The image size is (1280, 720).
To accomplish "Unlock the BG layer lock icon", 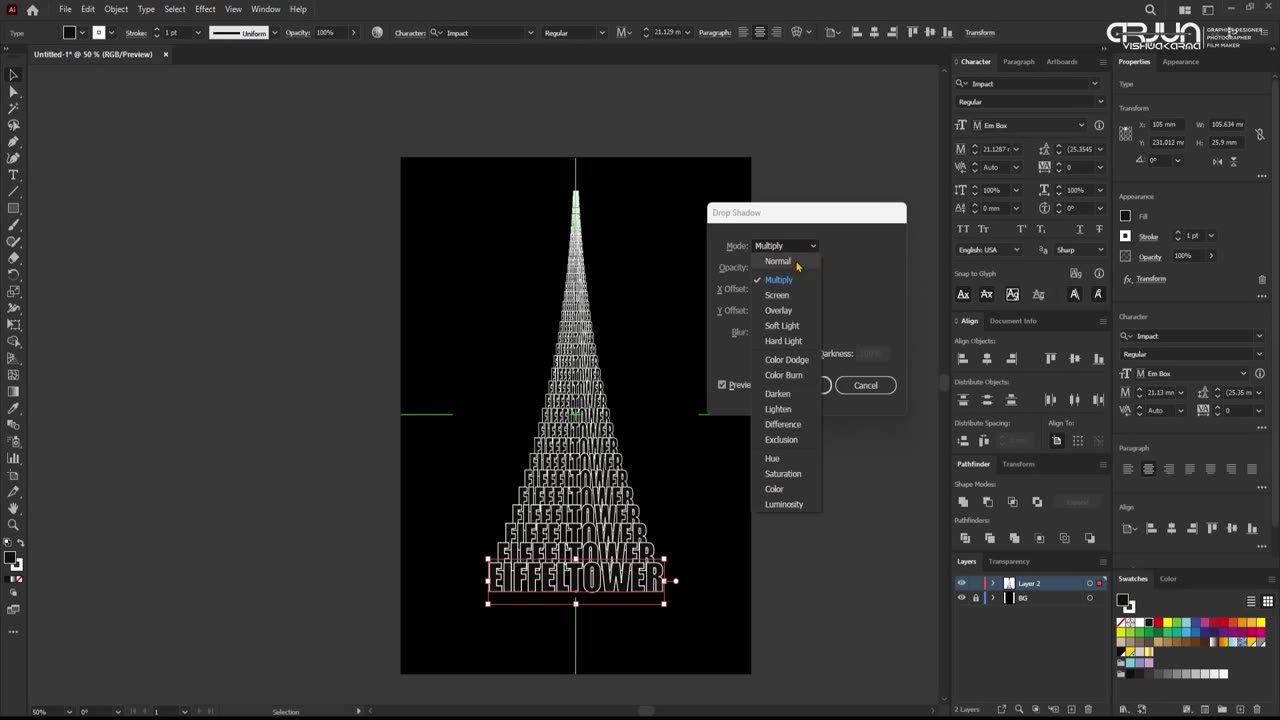I will click(x=976, y=598).
